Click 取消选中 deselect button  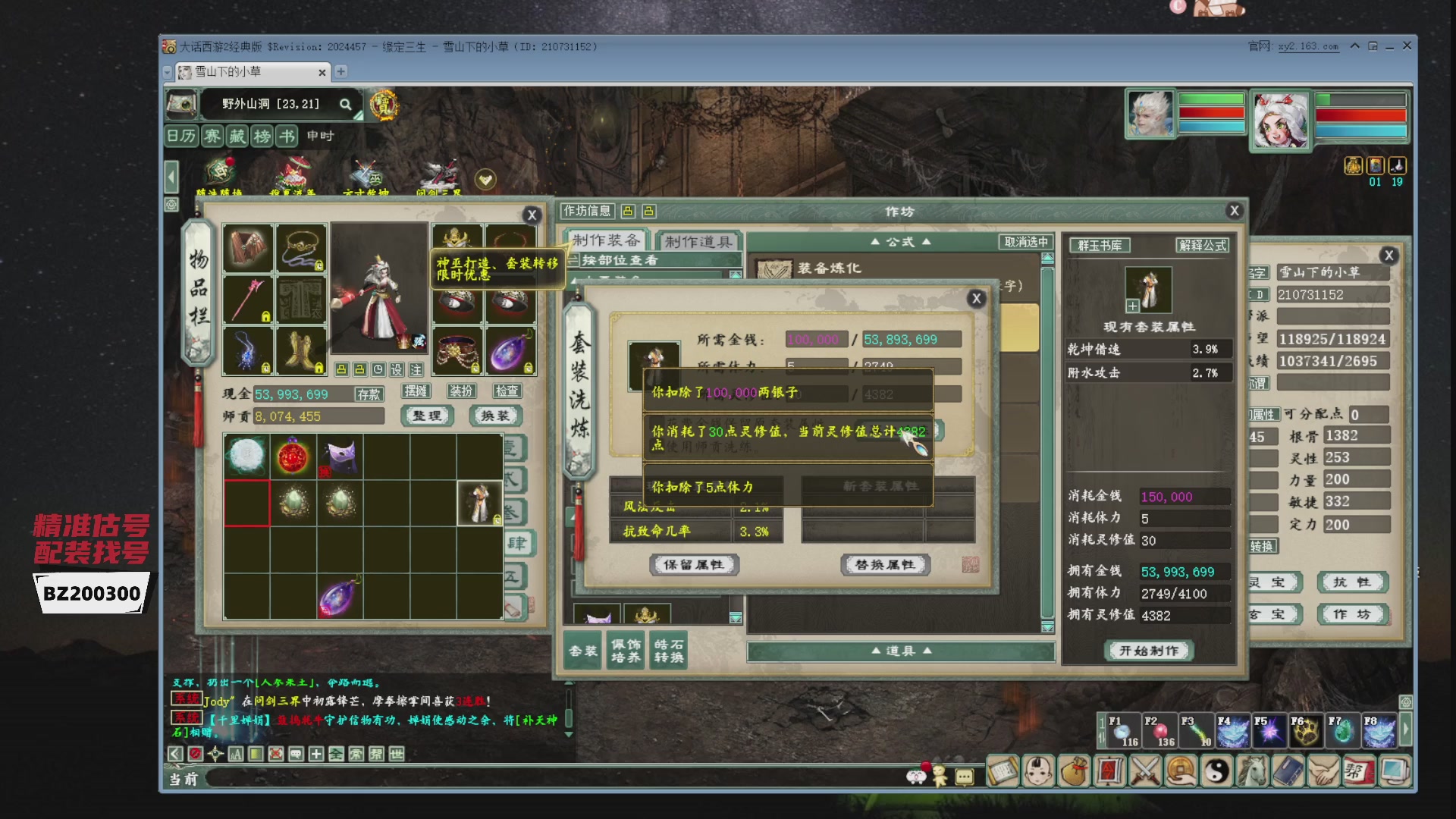click(x=1026, y=242)
